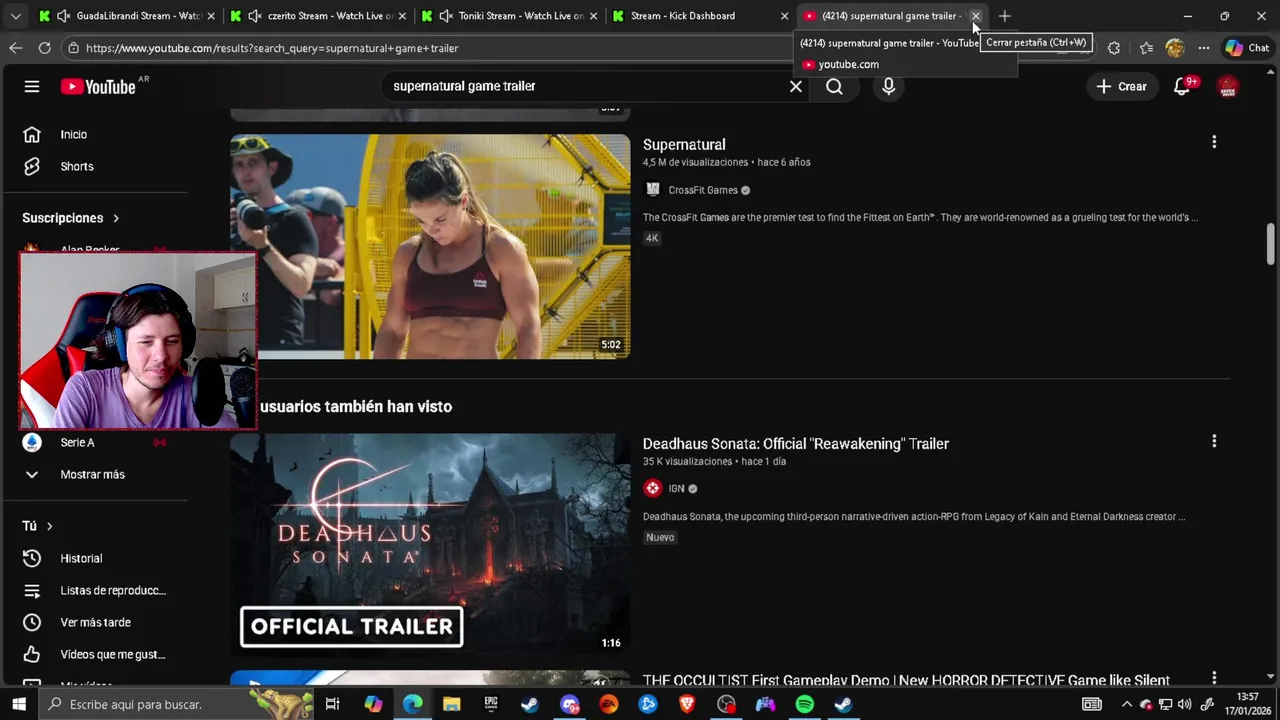This screenshot has height=720, width=1280.
Task: Open the CrossFit Games channel name link
Action: [703, 190]
